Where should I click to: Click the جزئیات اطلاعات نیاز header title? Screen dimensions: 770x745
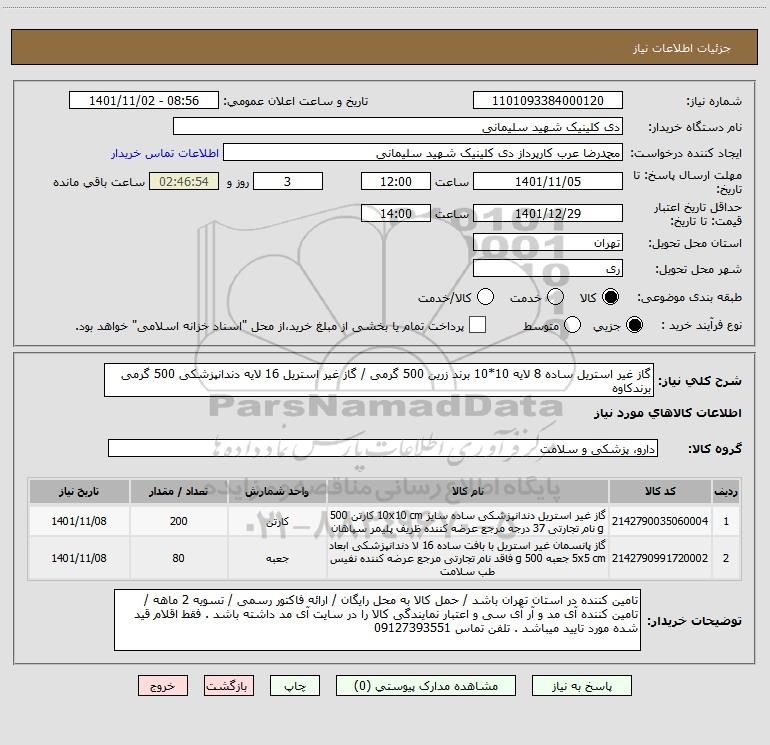click(681, 48)
